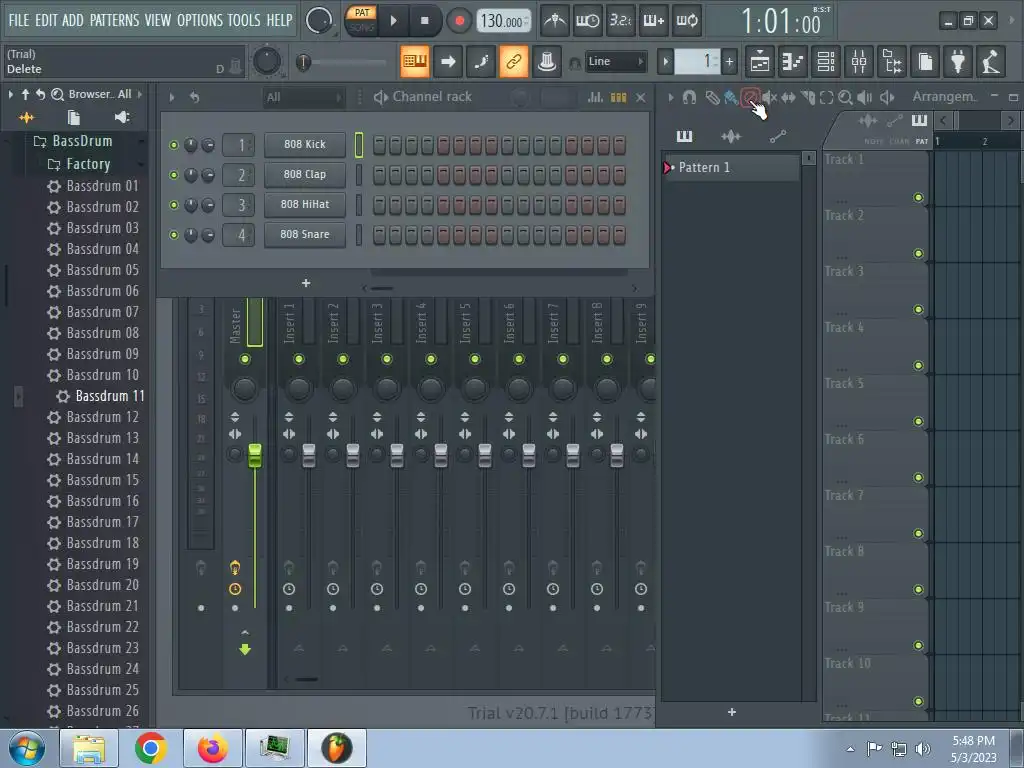Open the Playlist view button
The width and height of the screenshot is (1024, 768).
pyautogui.click(x=760, y=62)
